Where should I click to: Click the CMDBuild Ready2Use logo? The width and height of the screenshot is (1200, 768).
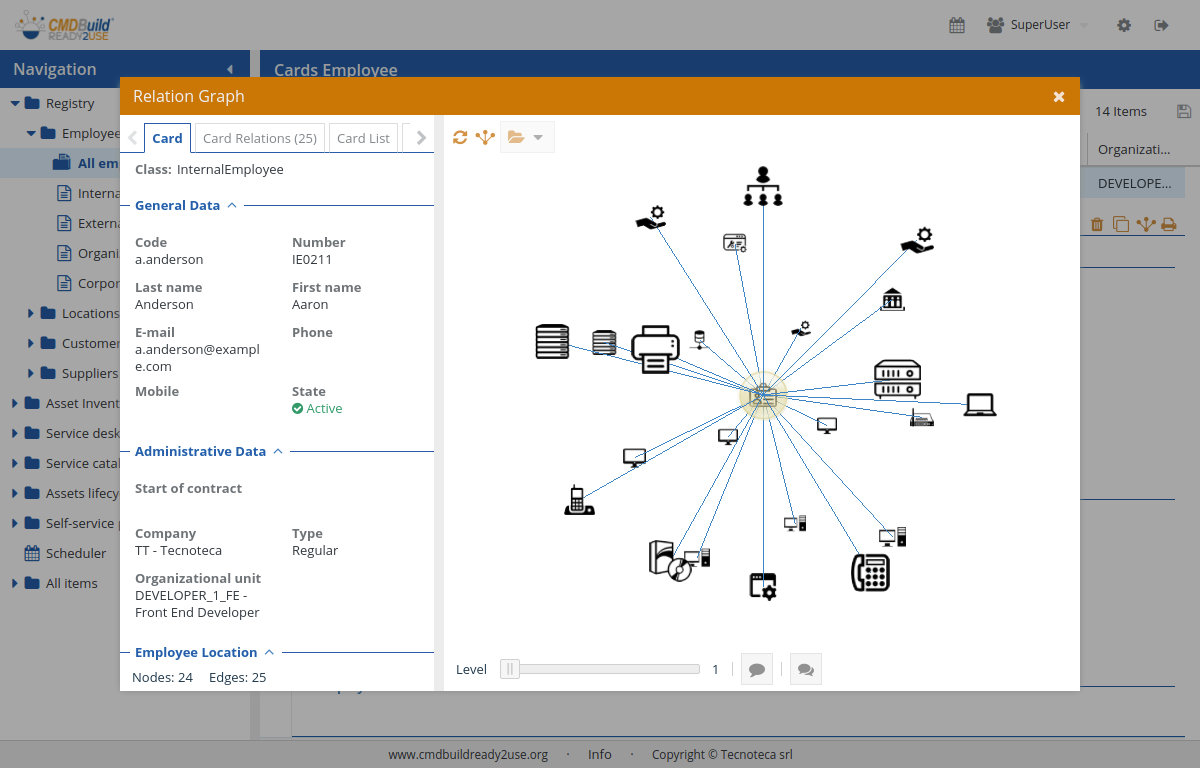(x=65, y=25)
